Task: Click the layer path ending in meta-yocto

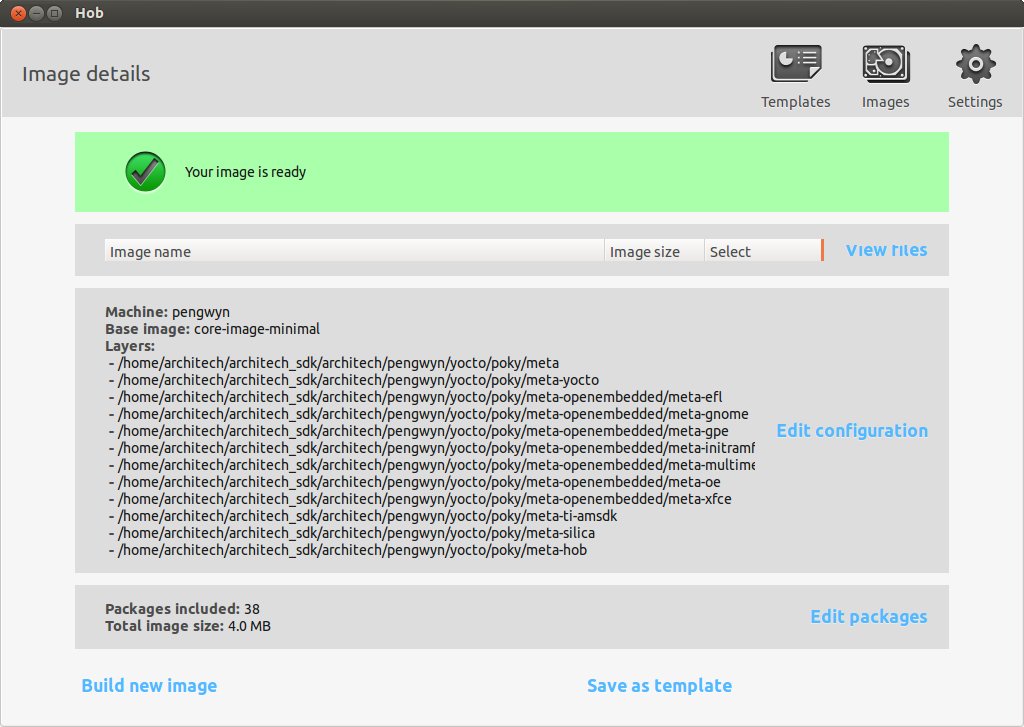Action: coord(354,380)
